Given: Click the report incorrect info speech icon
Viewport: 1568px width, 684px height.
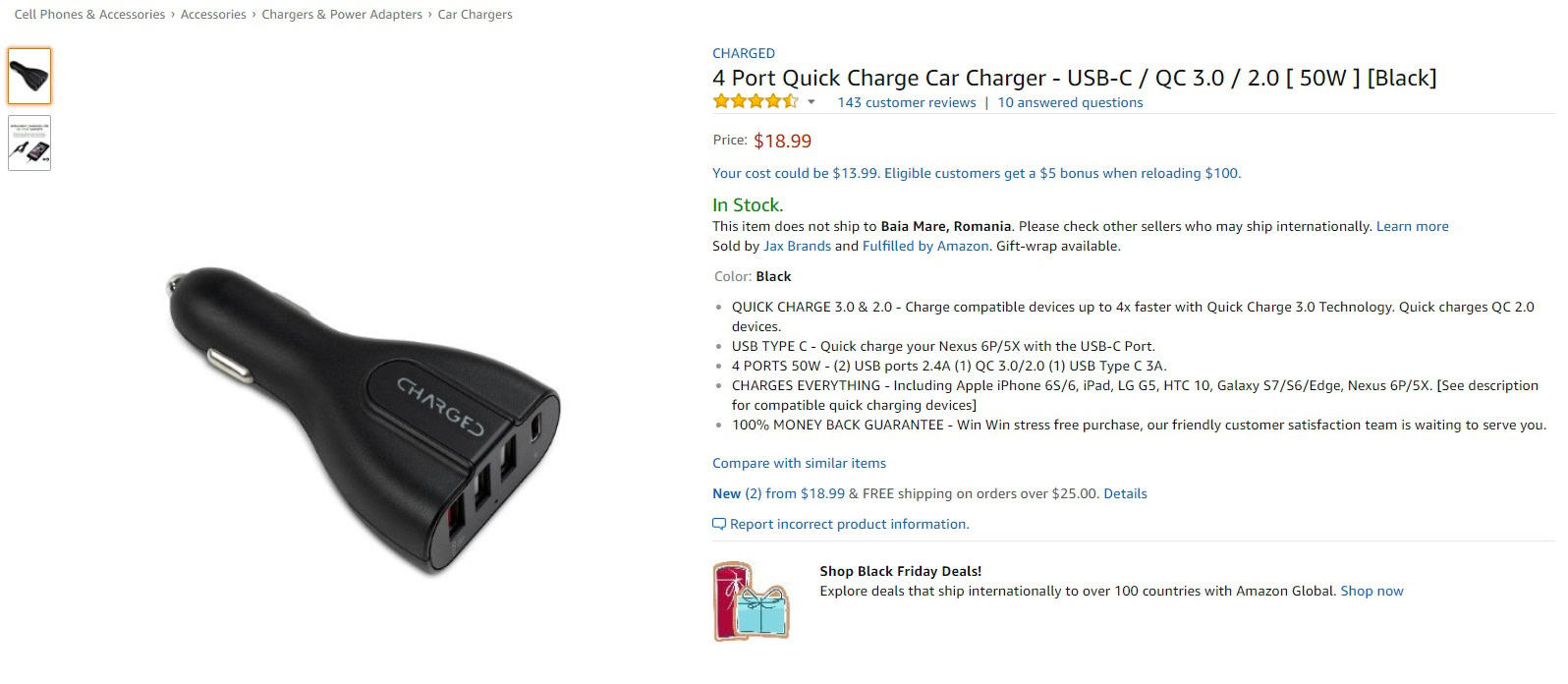Looking at the screenshot, I should 719,525.
